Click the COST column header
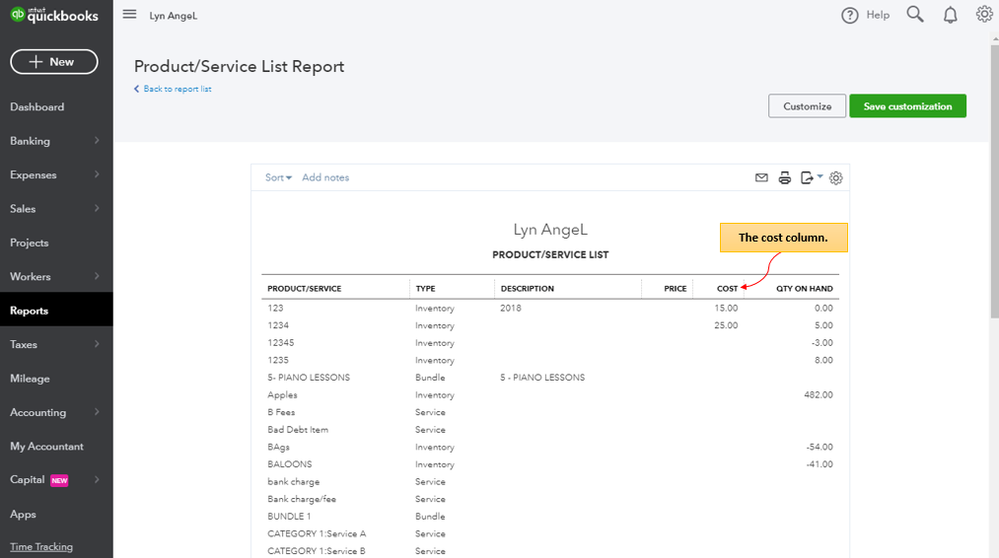This screenshot has width=999, height=558. pyautogui.click(x=727, y=289)
